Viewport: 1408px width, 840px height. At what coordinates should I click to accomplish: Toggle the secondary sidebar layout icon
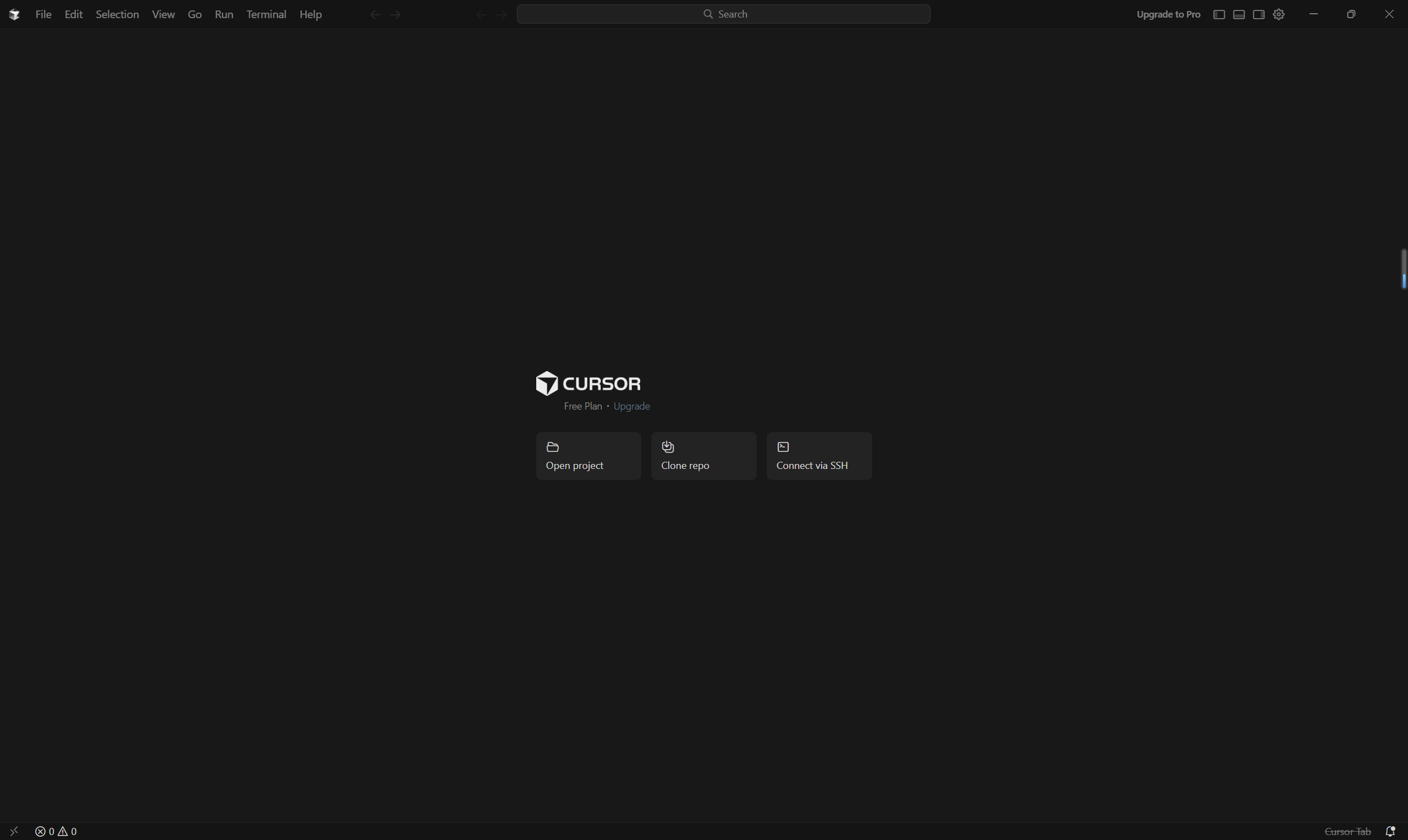[x=1258, y=15]
